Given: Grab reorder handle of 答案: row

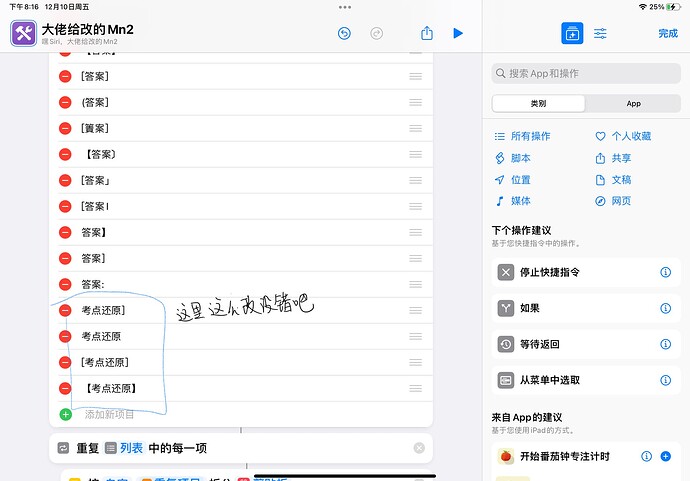Looking at the screenshot, I should (x=415, y=284).
